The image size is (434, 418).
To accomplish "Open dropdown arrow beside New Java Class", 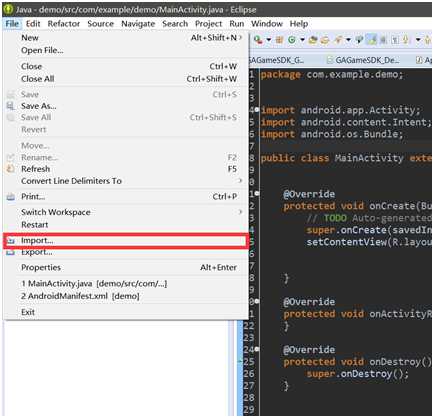I will 302,40.
